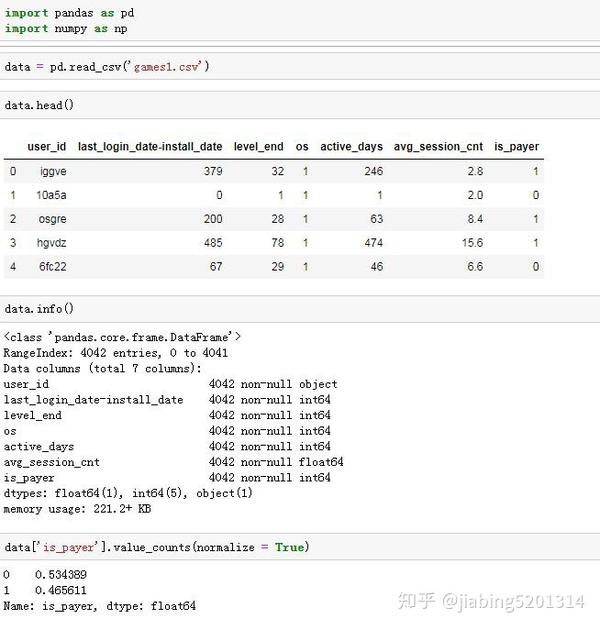This screenshot has height=630, width=600.
Task: Click active_days value 474
Action: tap(374, 243)
